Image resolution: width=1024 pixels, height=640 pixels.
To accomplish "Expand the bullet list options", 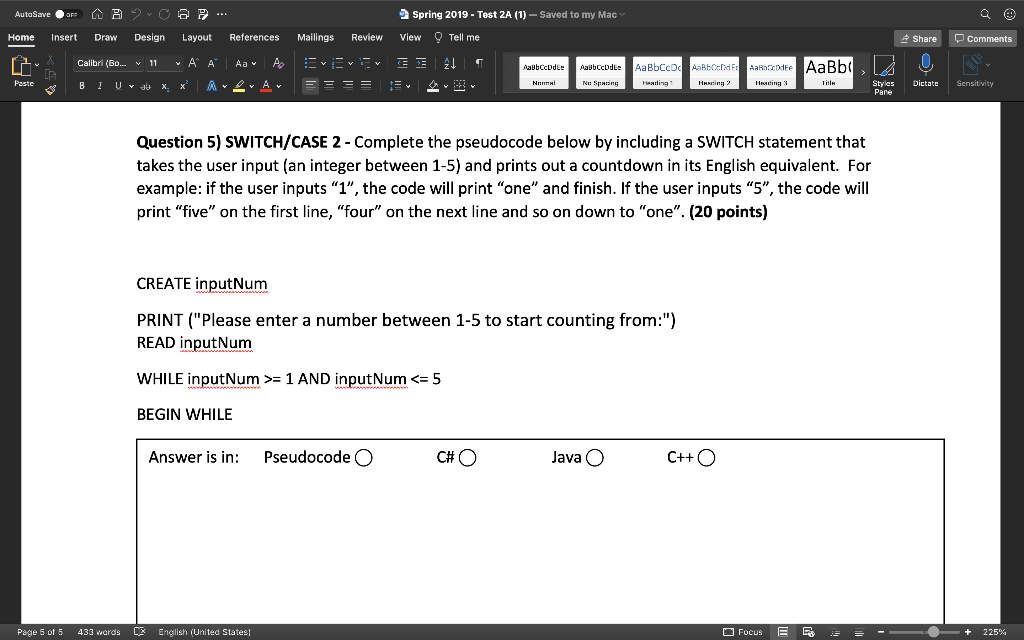I will pos(324,63).
